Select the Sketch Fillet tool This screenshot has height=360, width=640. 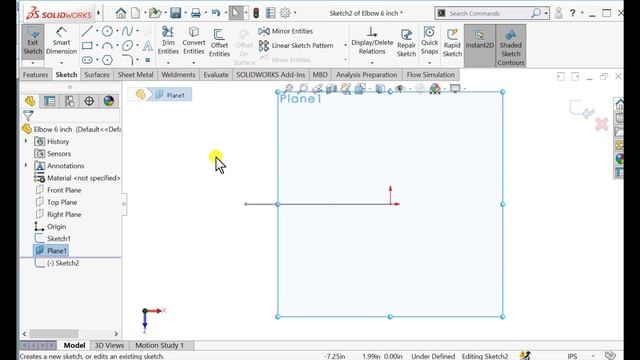(x=127, y=60)
